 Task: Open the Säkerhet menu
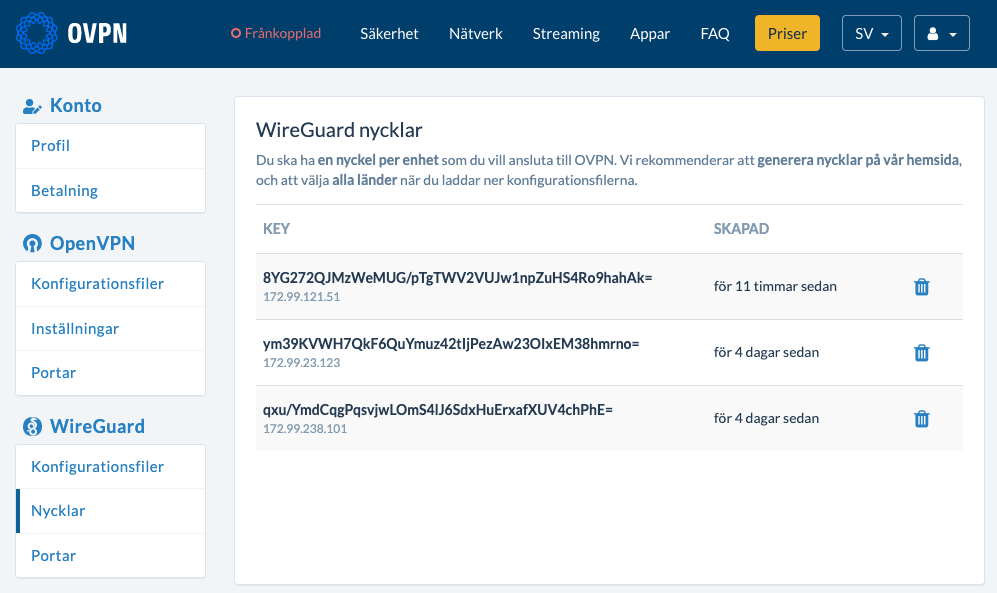point(389,34)
